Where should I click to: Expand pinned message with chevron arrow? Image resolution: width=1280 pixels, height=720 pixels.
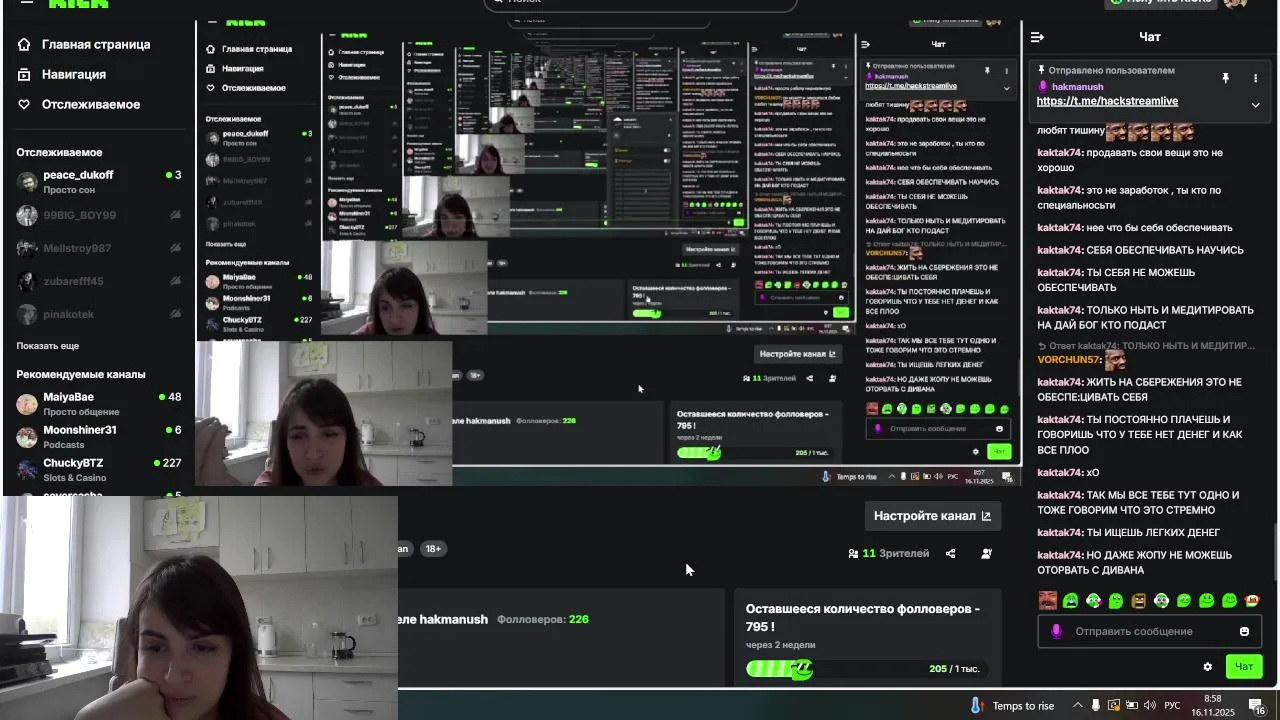1255,104
